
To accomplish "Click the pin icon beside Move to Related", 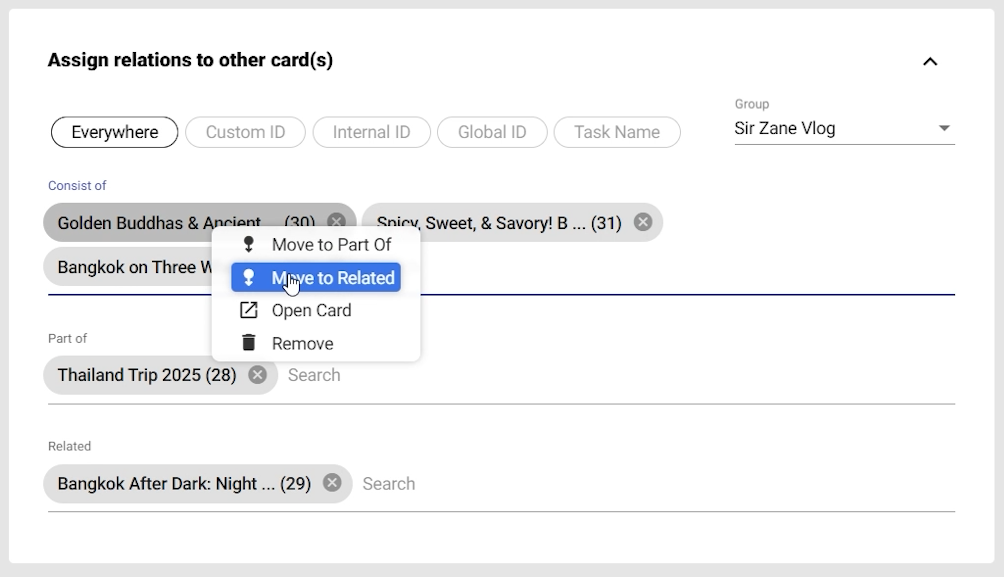I will [x=249, y=278].
